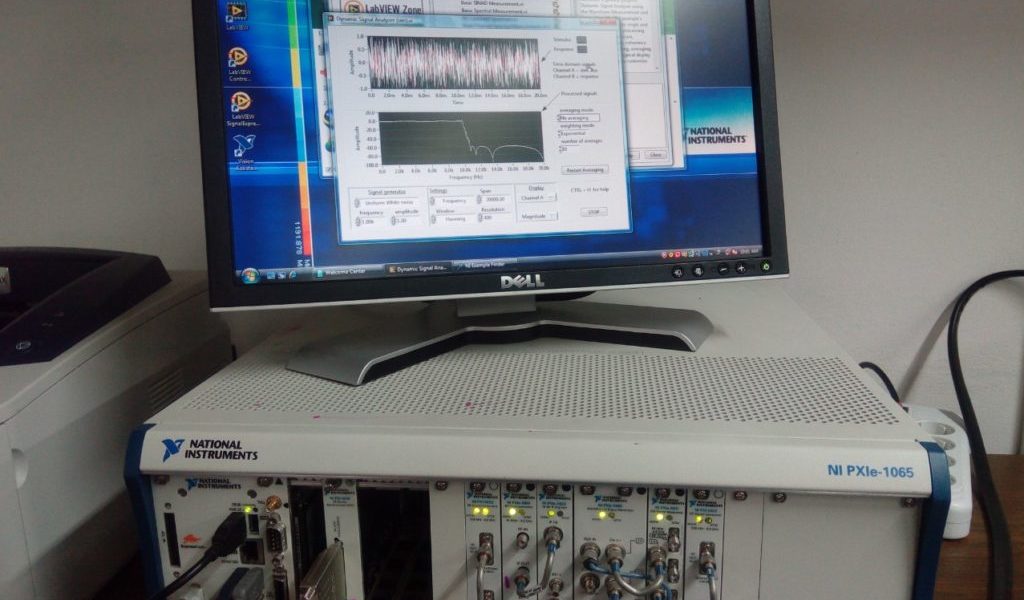Screen dimensions: 1024x600
Task: Click the Response plot legend swatch
Action: [x=581, y=51]
